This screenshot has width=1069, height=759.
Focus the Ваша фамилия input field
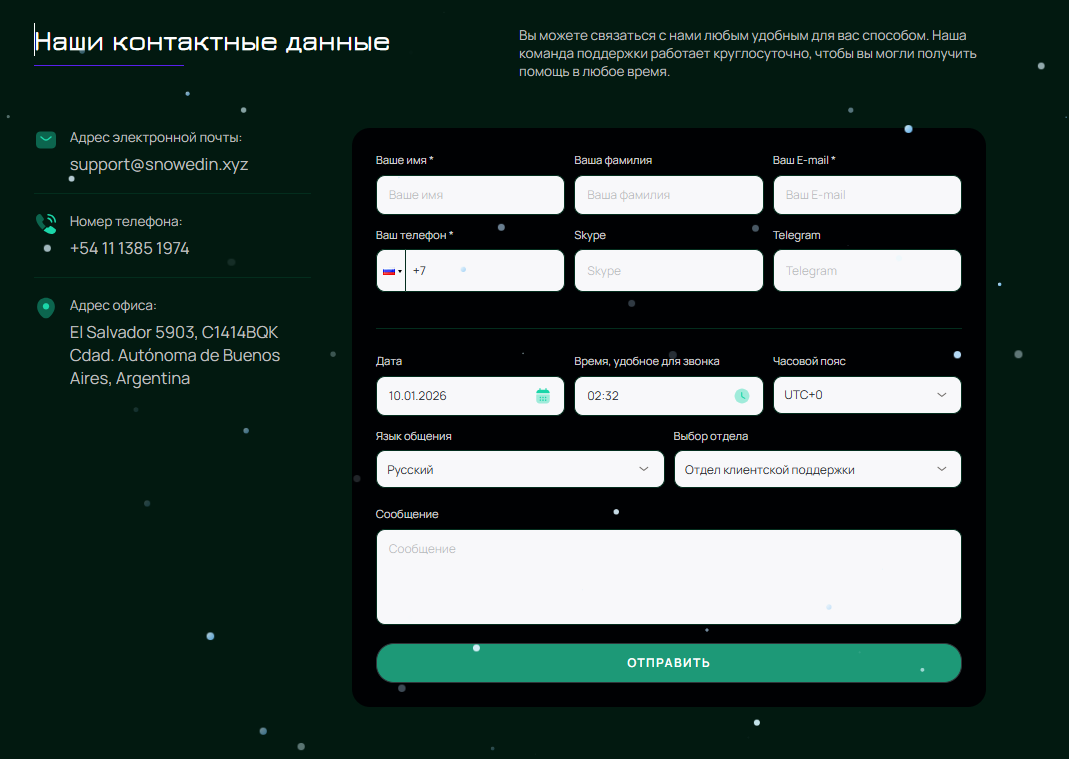pos(669,195)
